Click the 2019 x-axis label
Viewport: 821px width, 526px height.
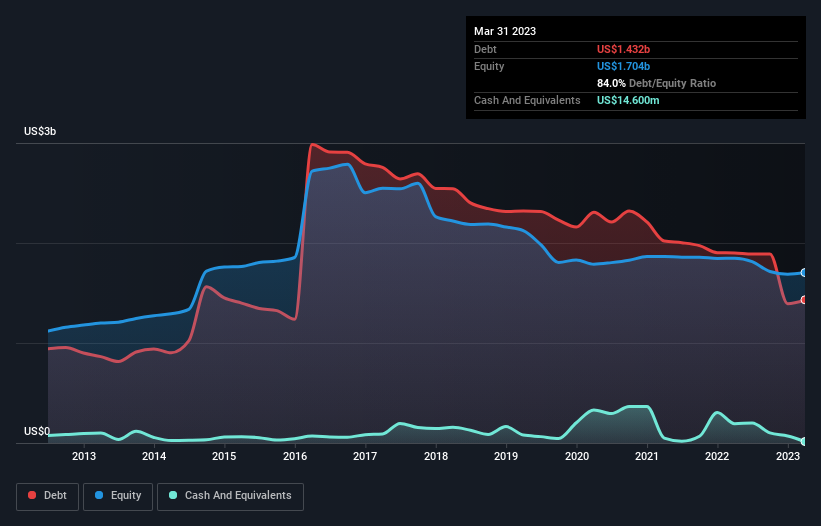pyautogui.click(x=506, y=456)
